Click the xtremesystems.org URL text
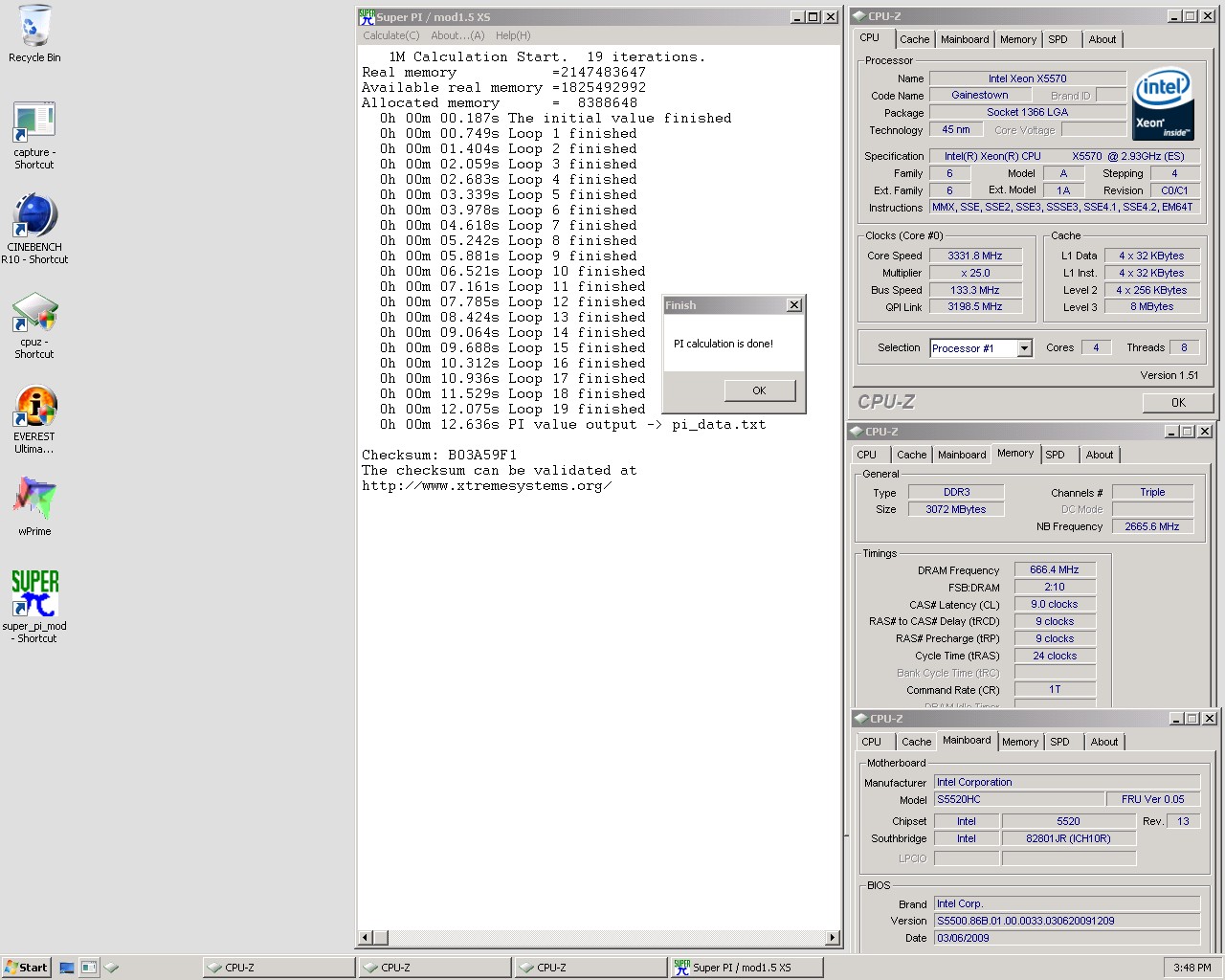 [x=487, y=486]
